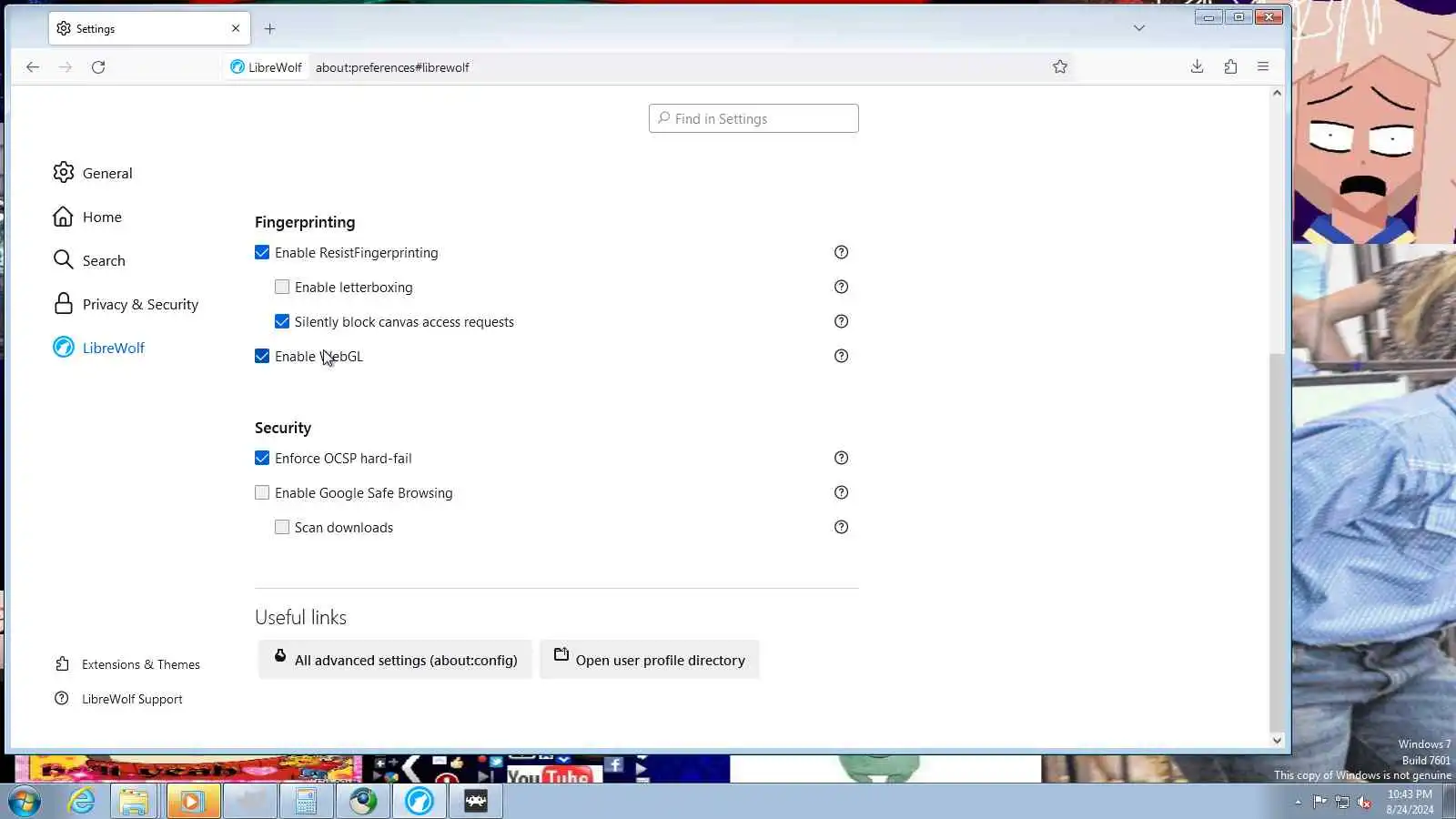The width and height of the screenshot is (1456, 819).
Task: Show help for Enable Google Safe Browsing
Action: (841, 492)
